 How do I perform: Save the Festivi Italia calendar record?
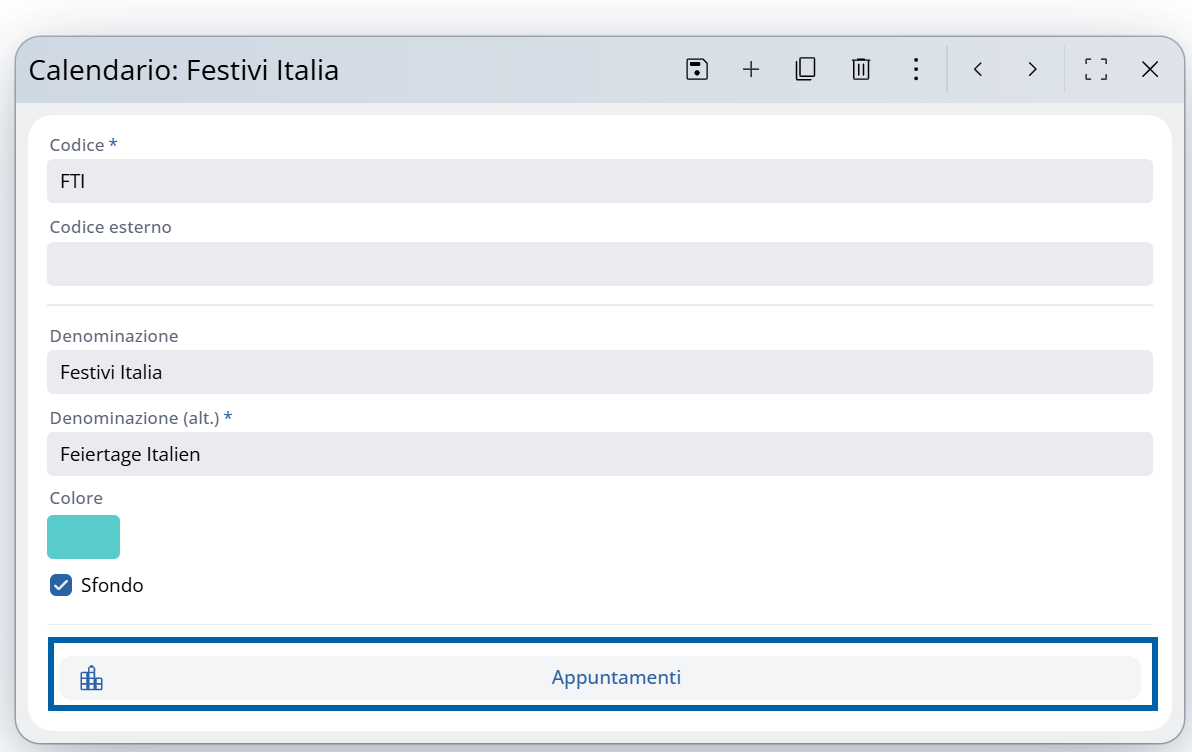coord(696,69)
